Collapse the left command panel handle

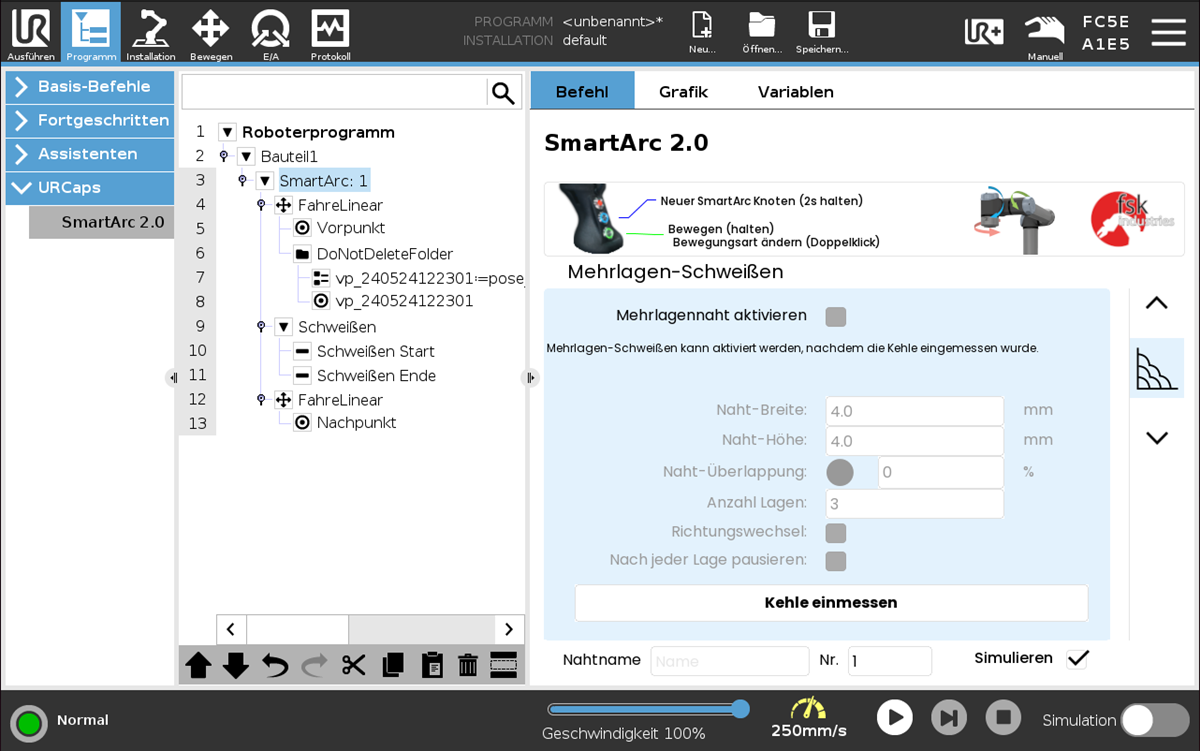click(172, 377)
